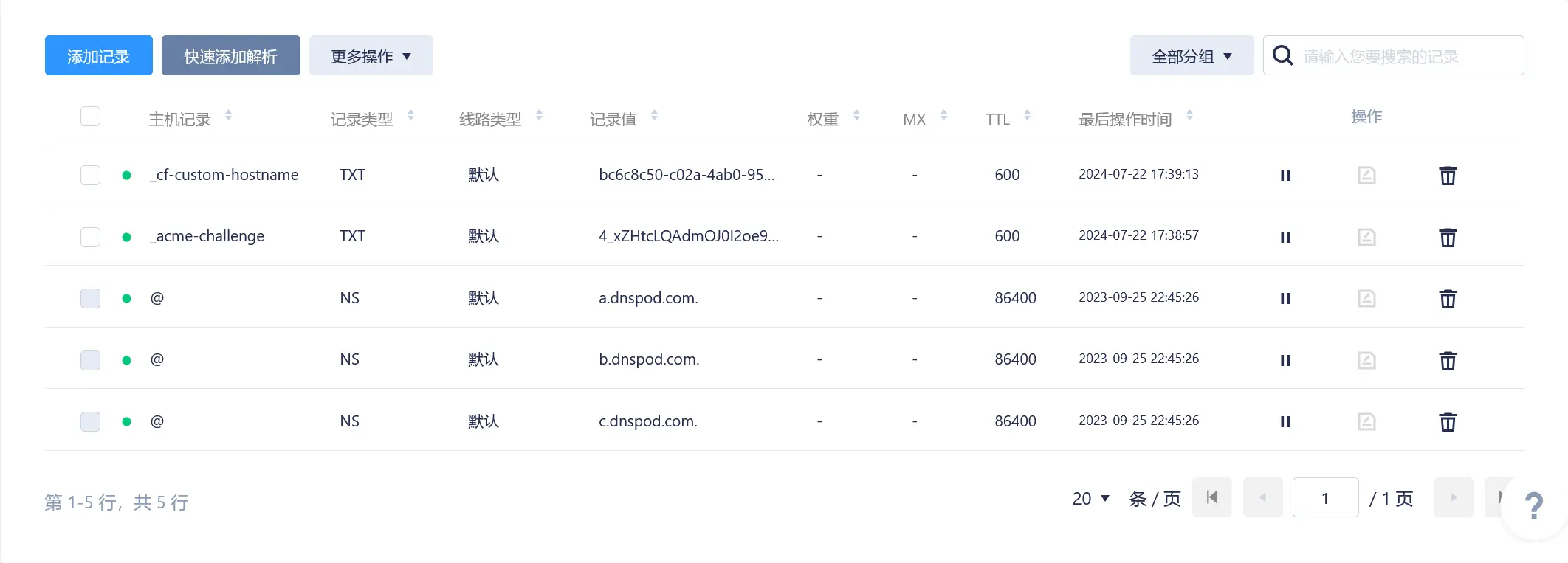Viewport: 1568px width, 563px height.
Task: Edit the b.dnspod.com. NS record
Action: [x=1366, y=360]
